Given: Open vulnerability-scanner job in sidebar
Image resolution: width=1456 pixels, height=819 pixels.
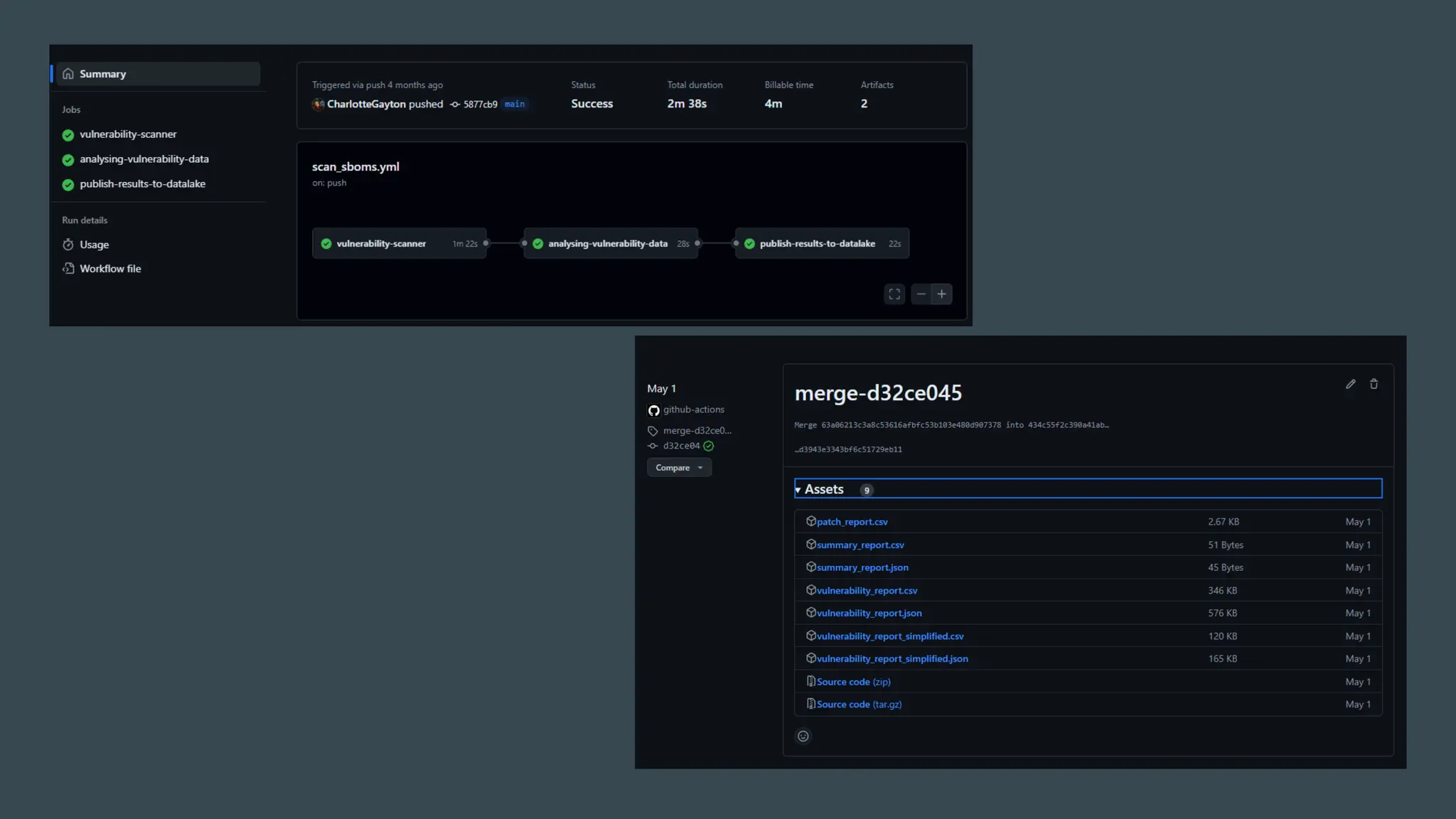Looking at the screenshot, I should [128, 134].
